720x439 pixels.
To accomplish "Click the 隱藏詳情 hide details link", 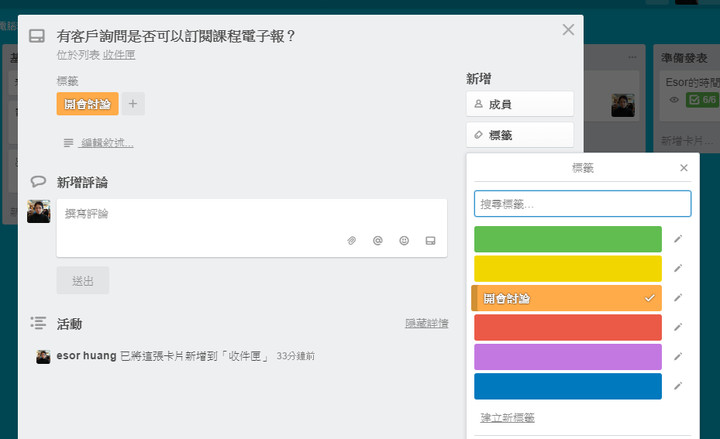I will 427,323.
